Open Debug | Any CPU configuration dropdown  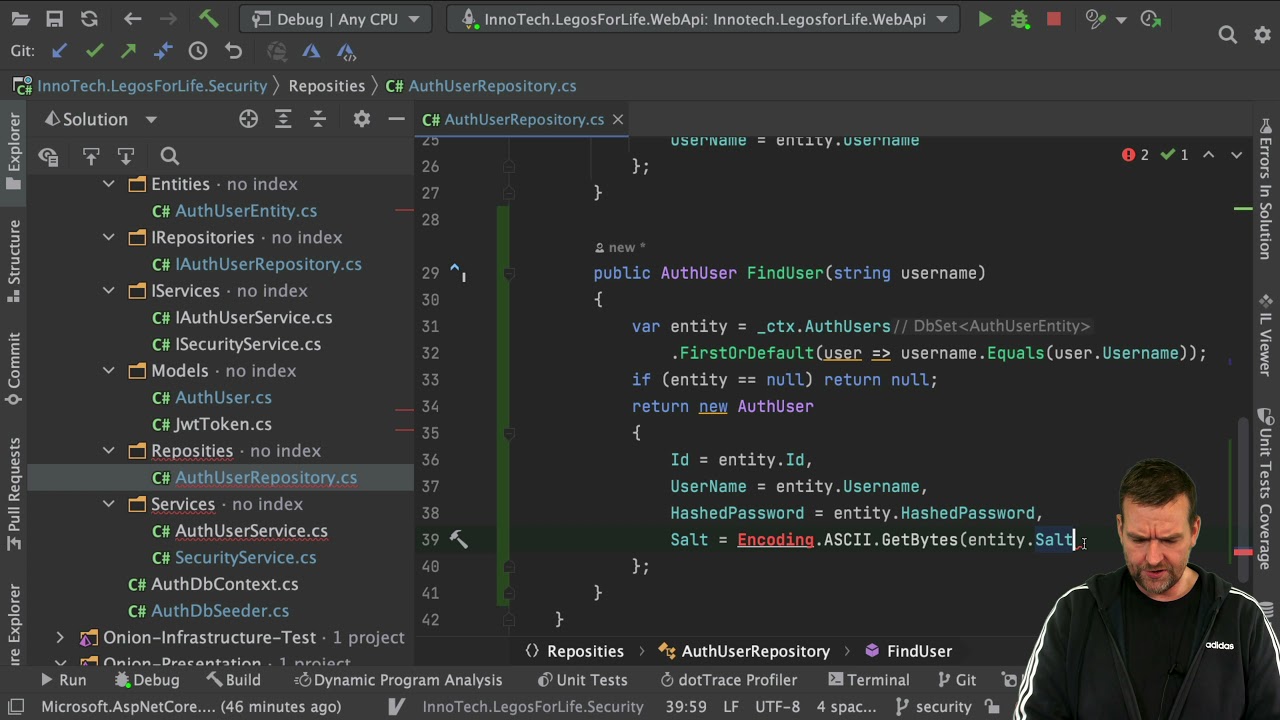tap(334, 19)
